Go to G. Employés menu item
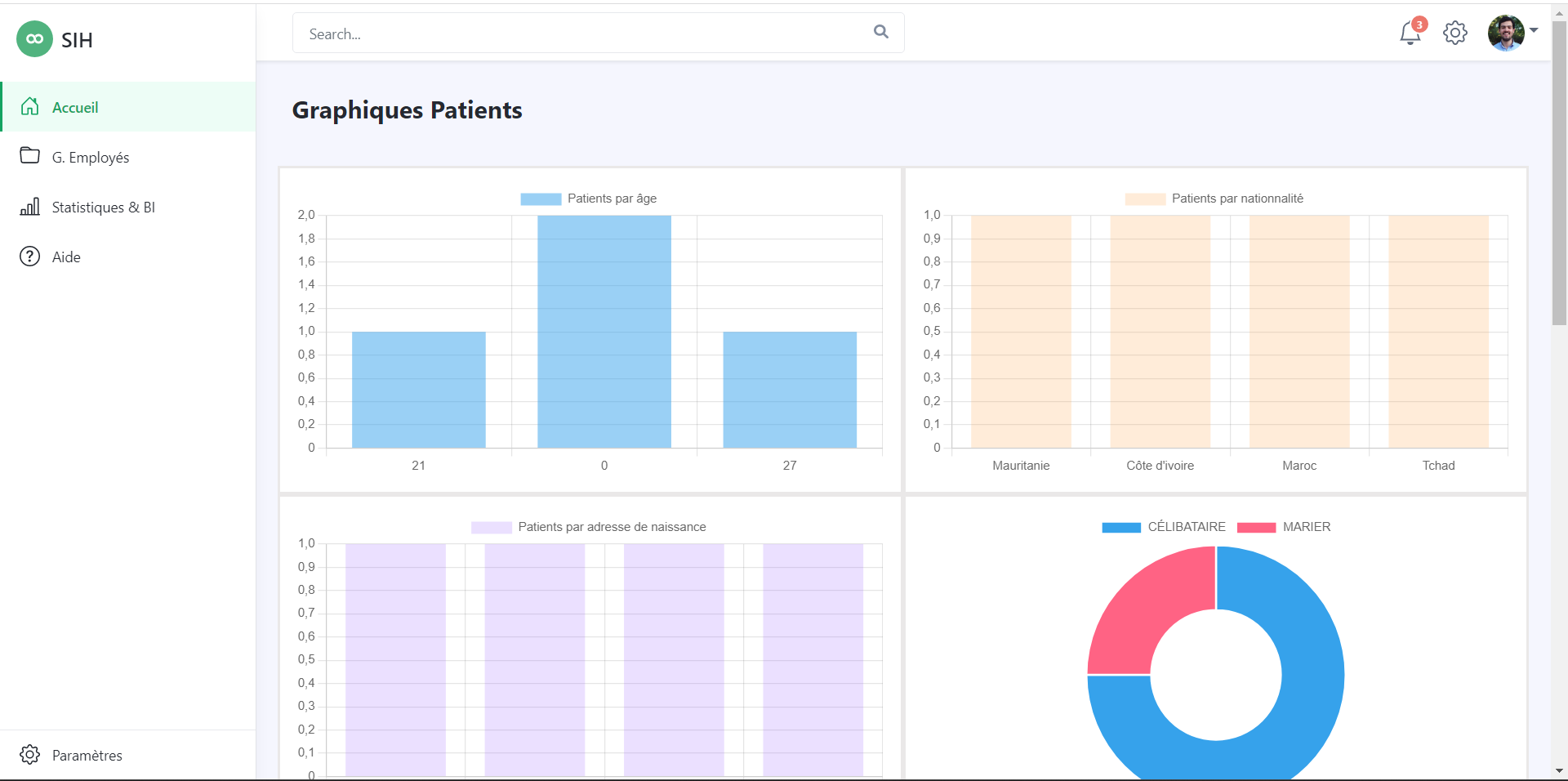This screenshot has width=1568, height=781. (91, 158)
